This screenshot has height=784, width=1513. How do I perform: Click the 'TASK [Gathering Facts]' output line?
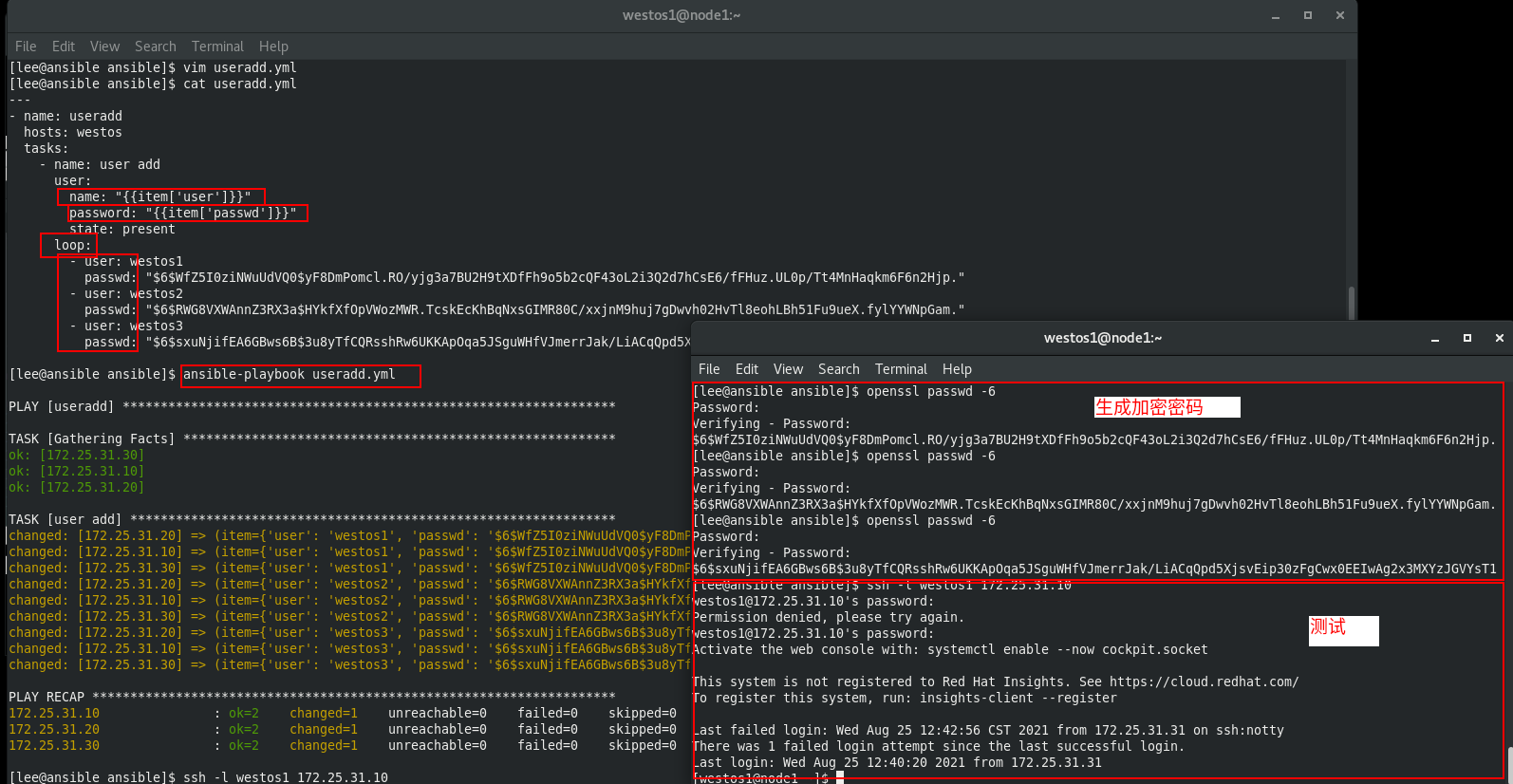coord(312,439)
